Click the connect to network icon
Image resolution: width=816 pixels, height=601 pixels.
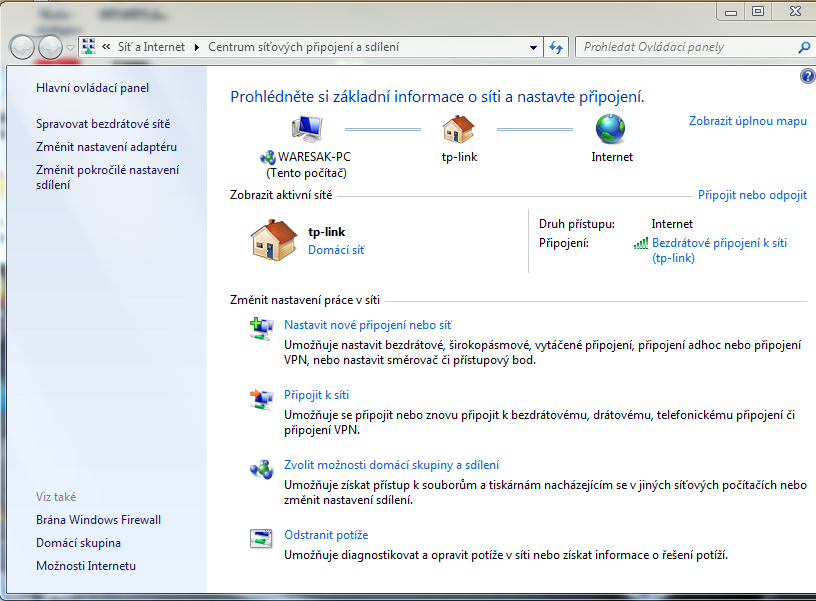[x=261, y=399]
